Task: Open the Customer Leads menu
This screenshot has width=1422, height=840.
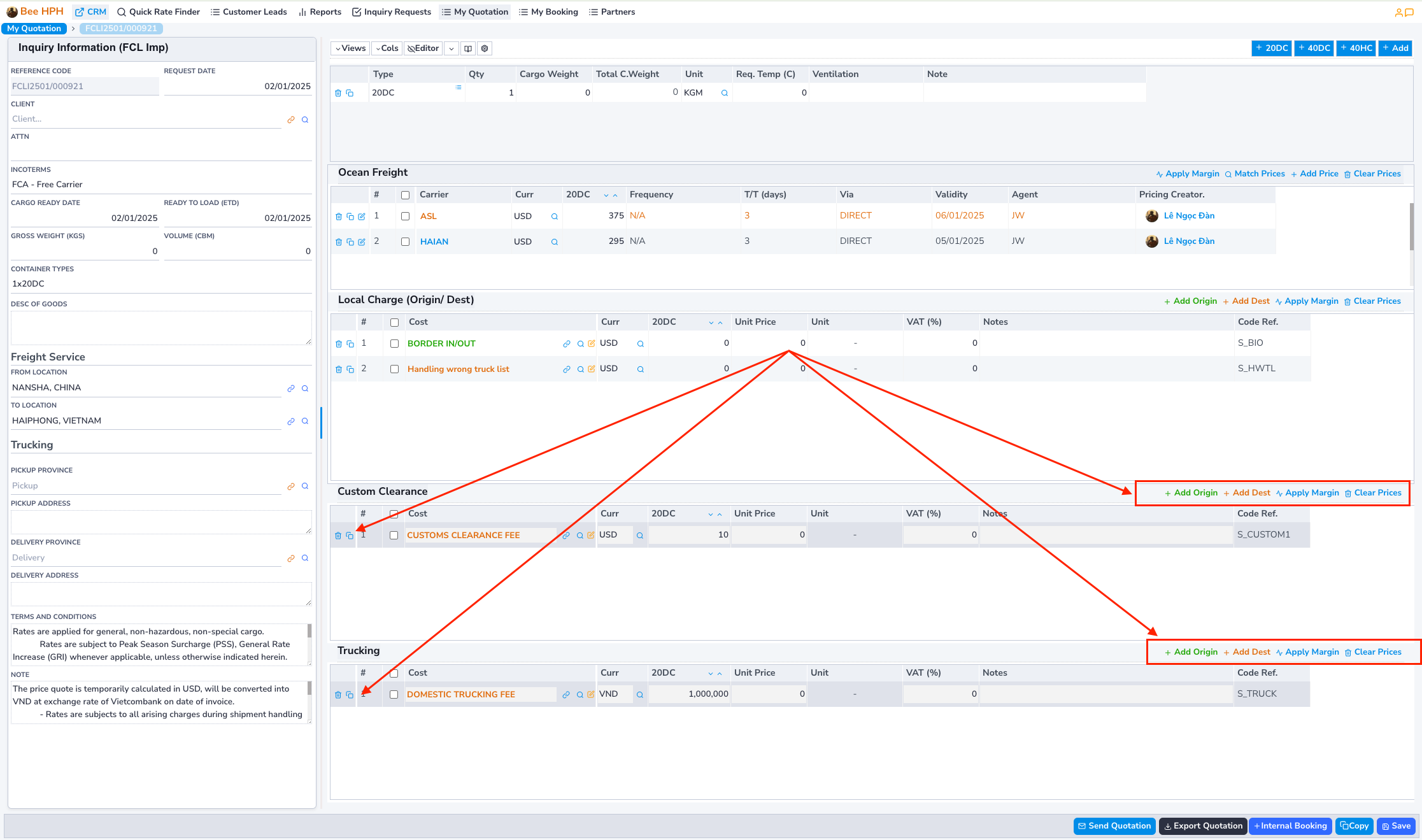Action: point(248,11)
